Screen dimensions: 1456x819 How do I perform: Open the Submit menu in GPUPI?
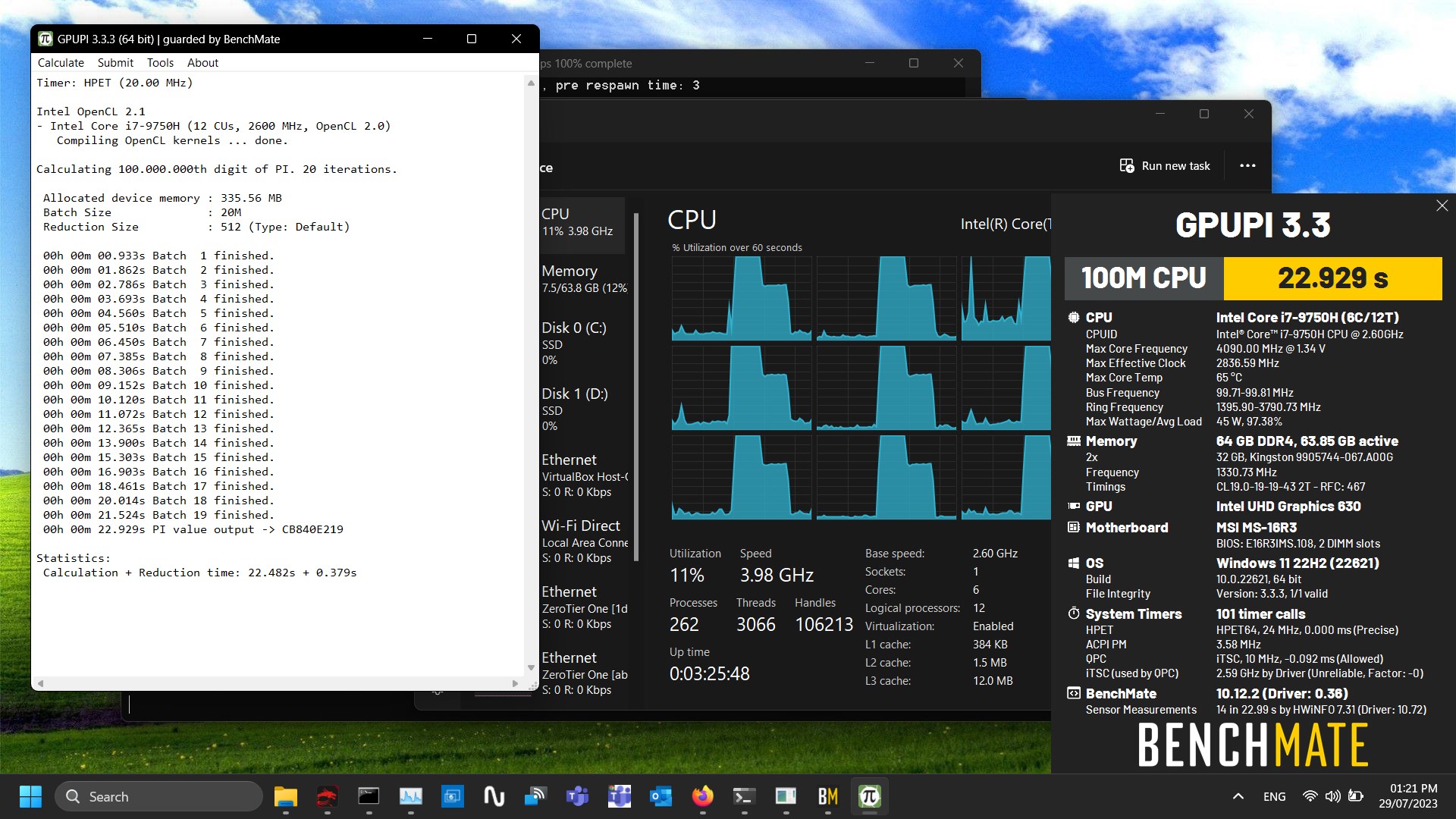(115, 63)
